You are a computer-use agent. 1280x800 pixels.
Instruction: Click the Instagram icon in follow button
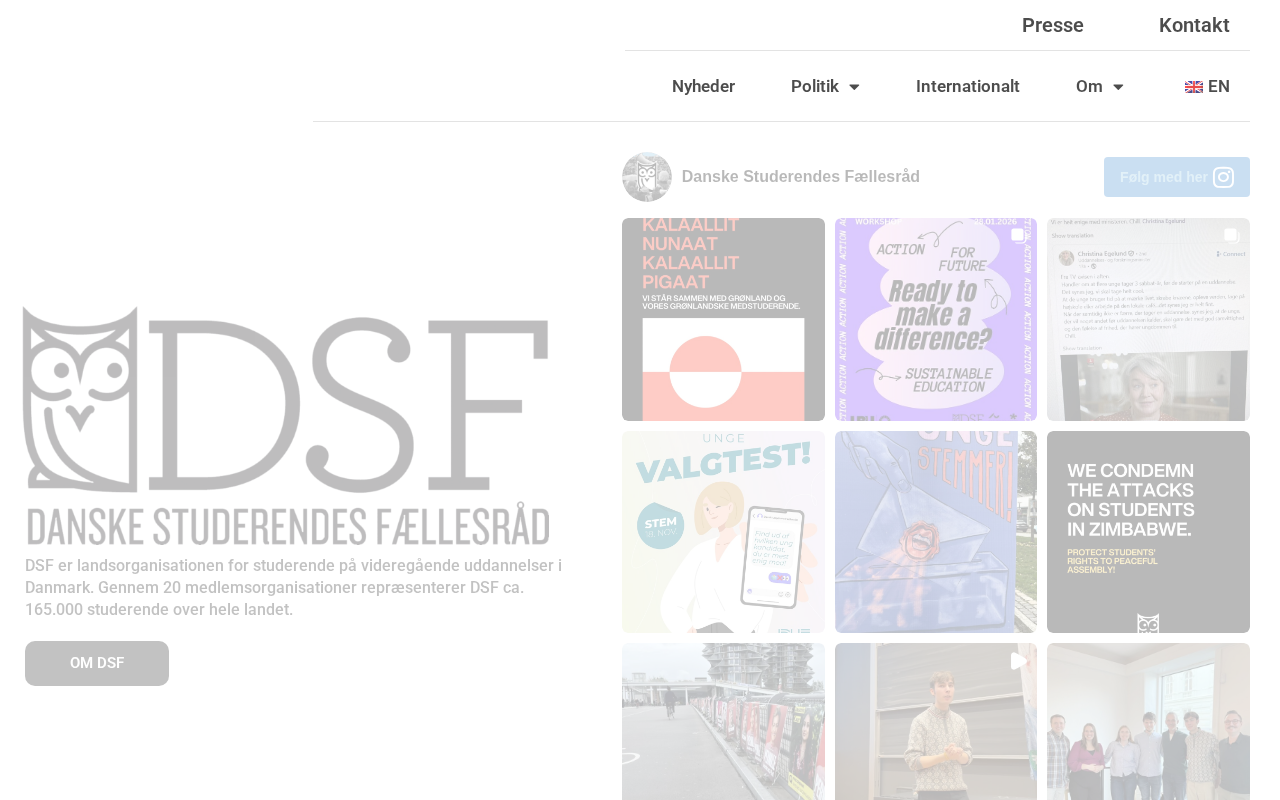click(x=1223, y=177)
